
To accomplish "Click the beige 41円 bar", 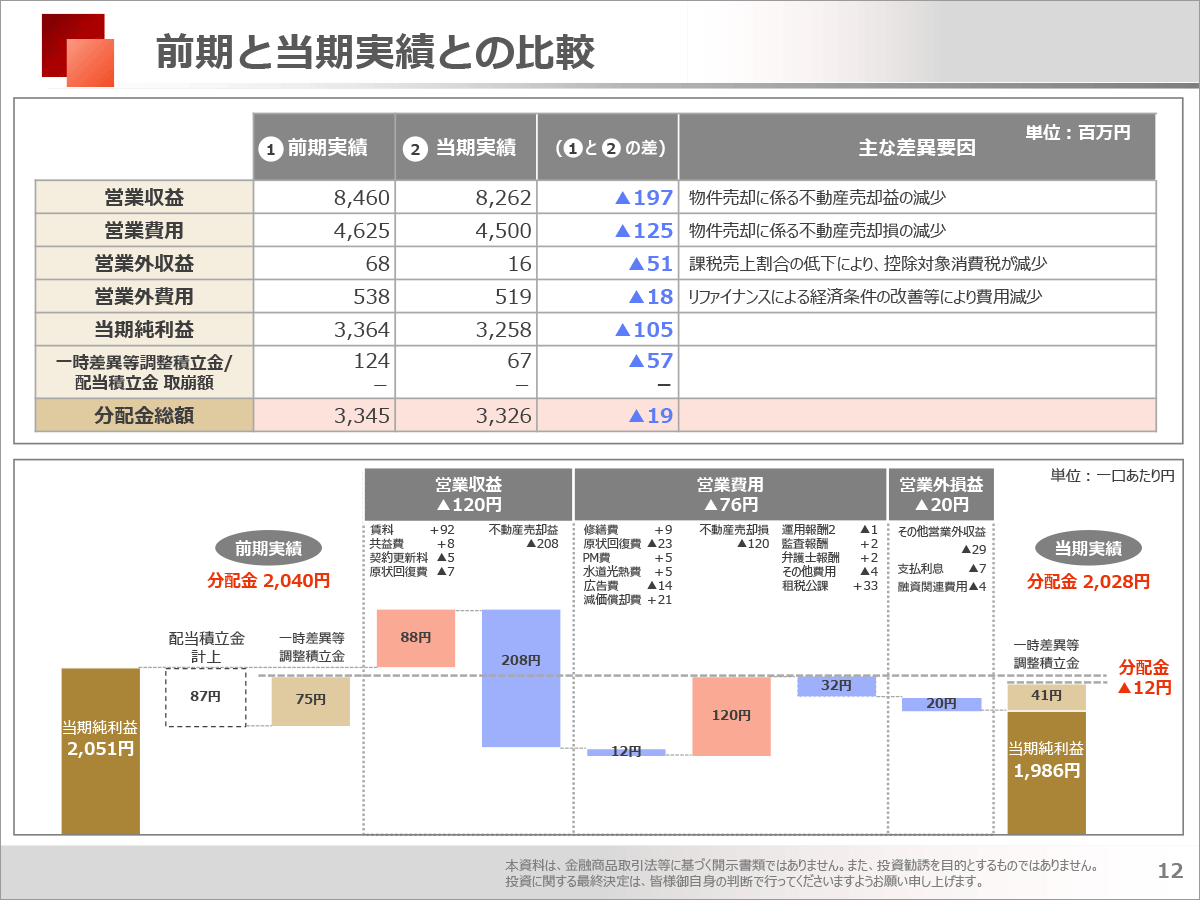I will 1046,697.
